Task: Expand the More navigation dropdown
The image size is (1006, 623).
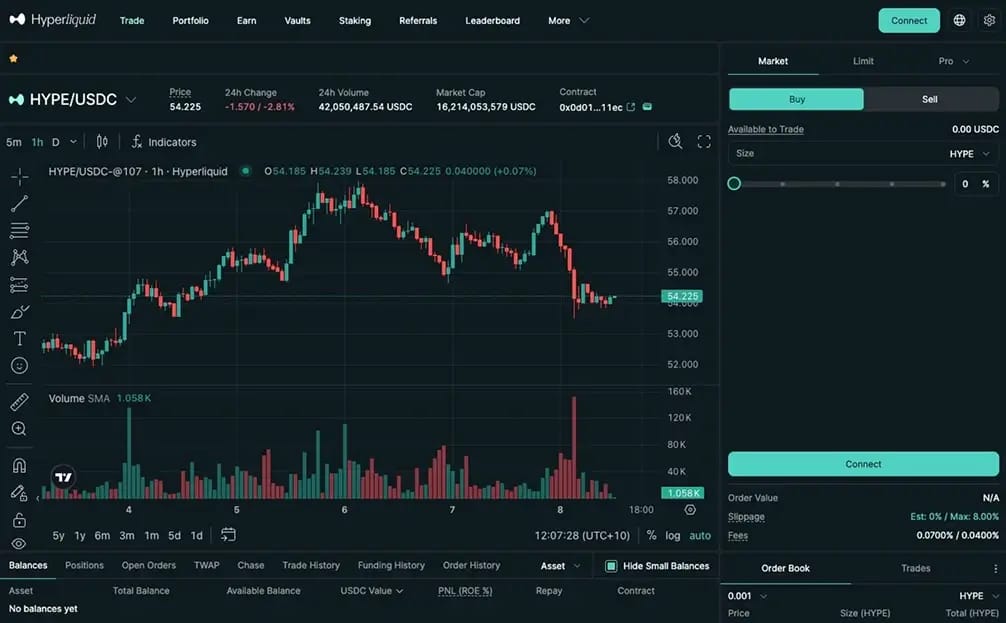Action: pos(567,21)
